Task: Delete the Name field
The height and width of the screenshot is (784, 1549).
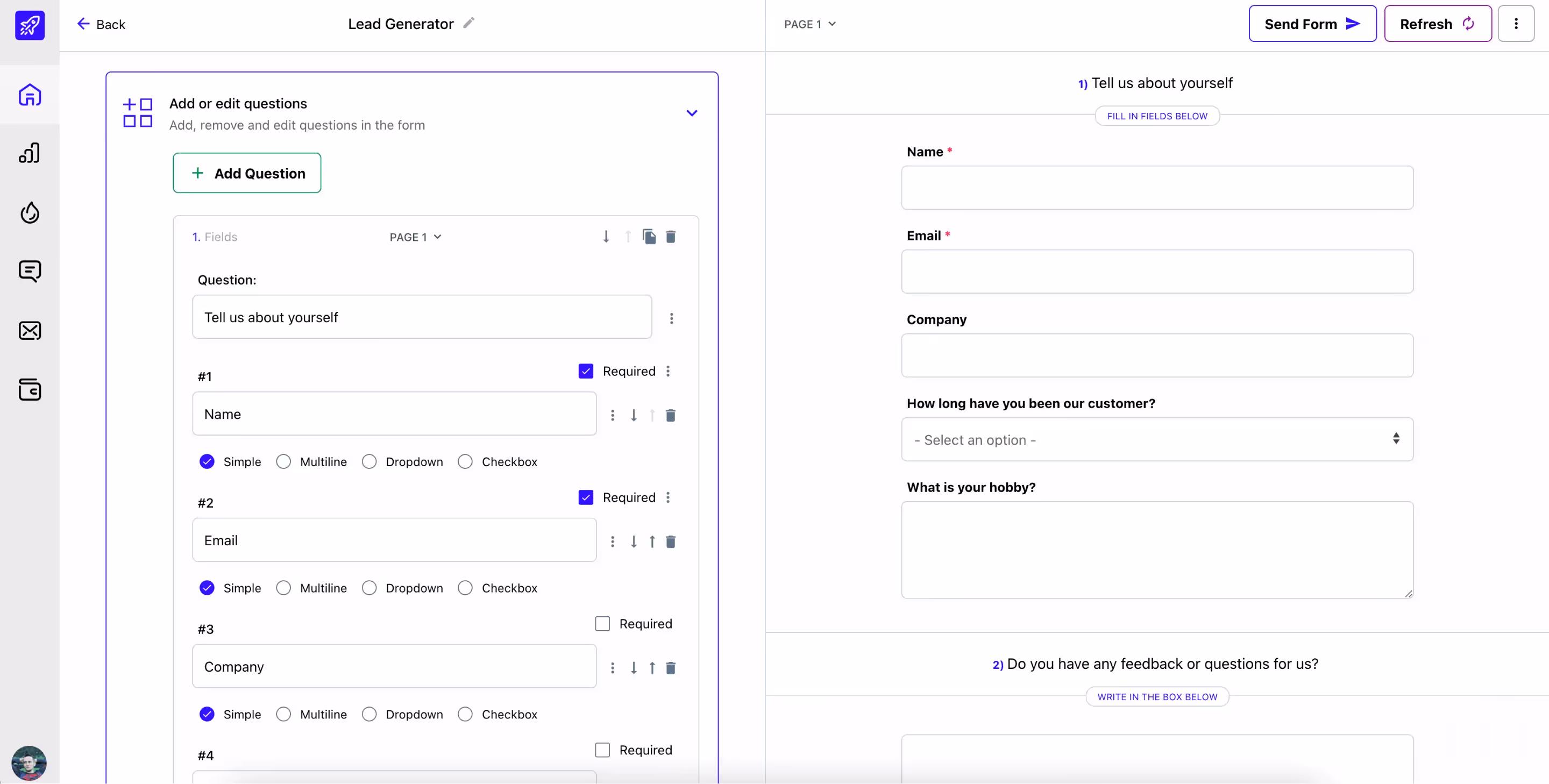Action: click(x=671, y=415)
